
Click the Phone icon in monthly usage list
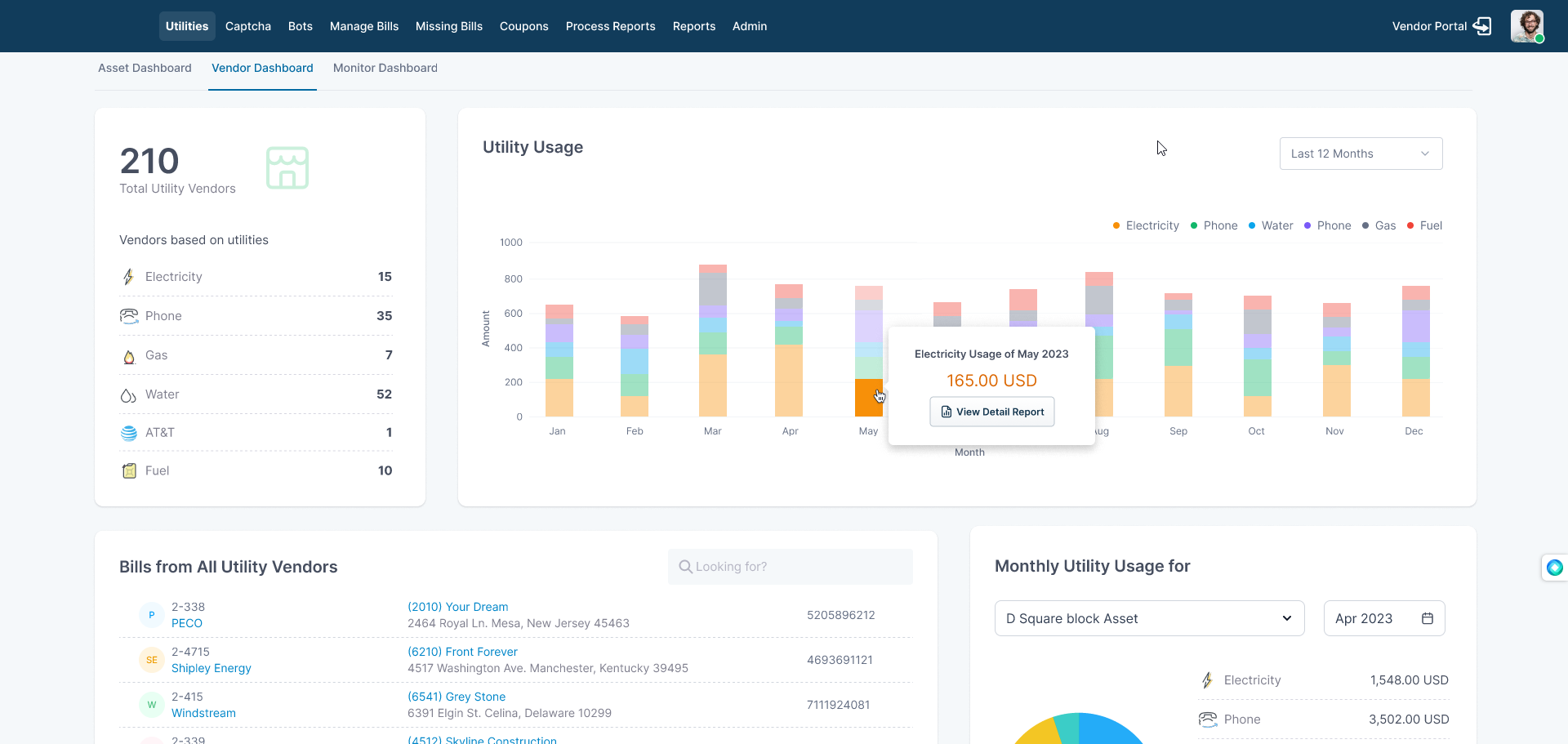[x=1208, y=719]
